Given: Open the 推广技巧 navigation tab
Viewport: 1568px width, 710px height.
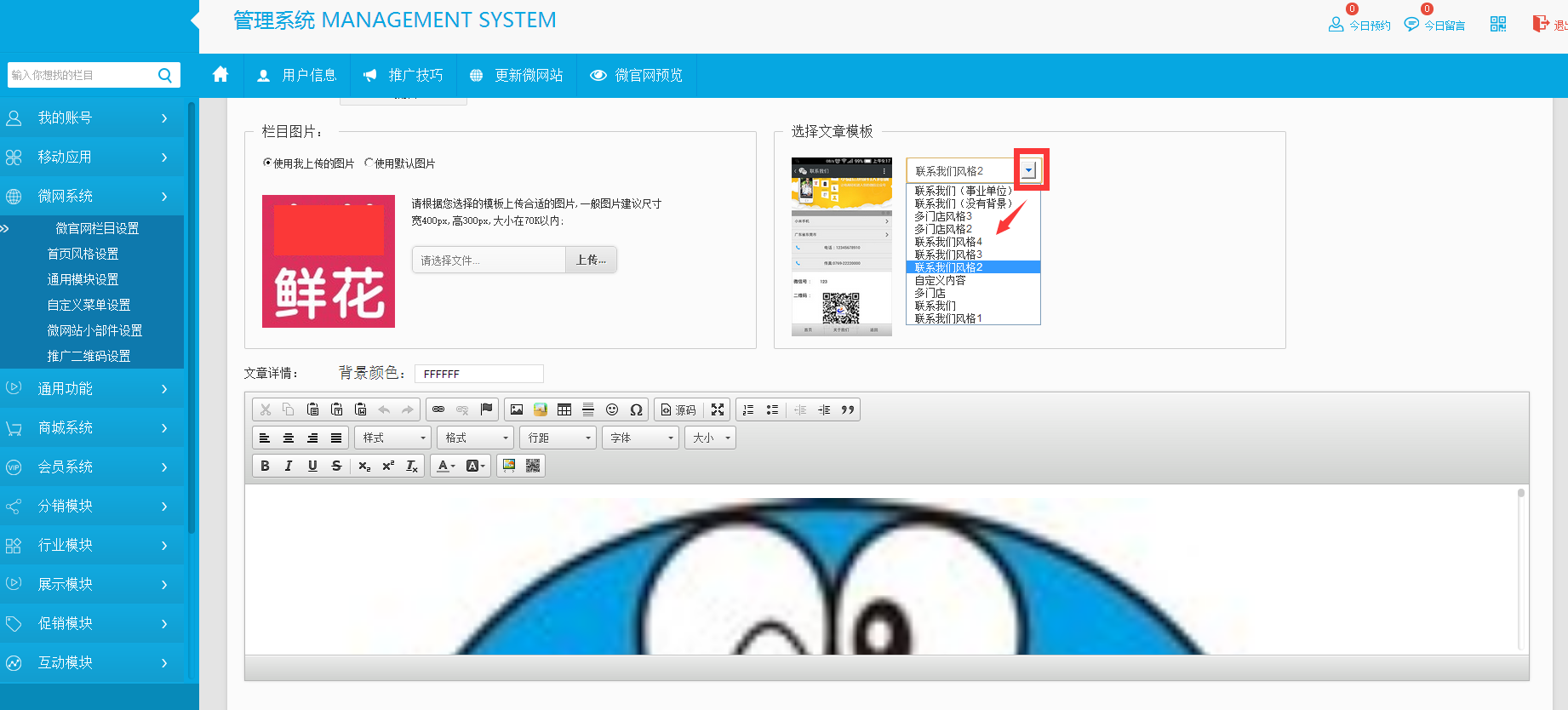Looking at the screenshot, I should pyautogui.click(x=403, y=75).
